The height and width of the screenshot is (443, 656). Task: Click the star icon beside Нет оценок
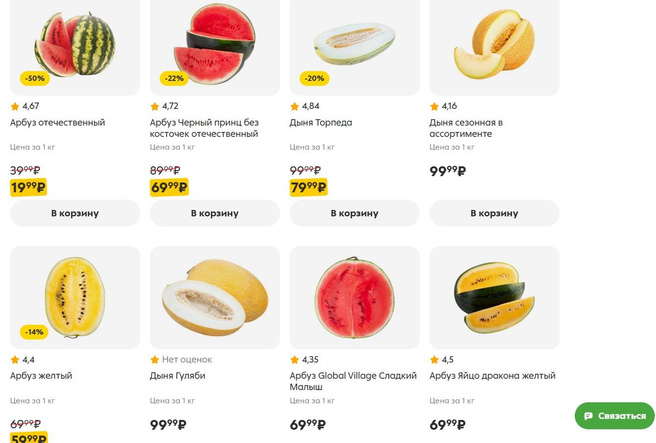pos(155,360)
